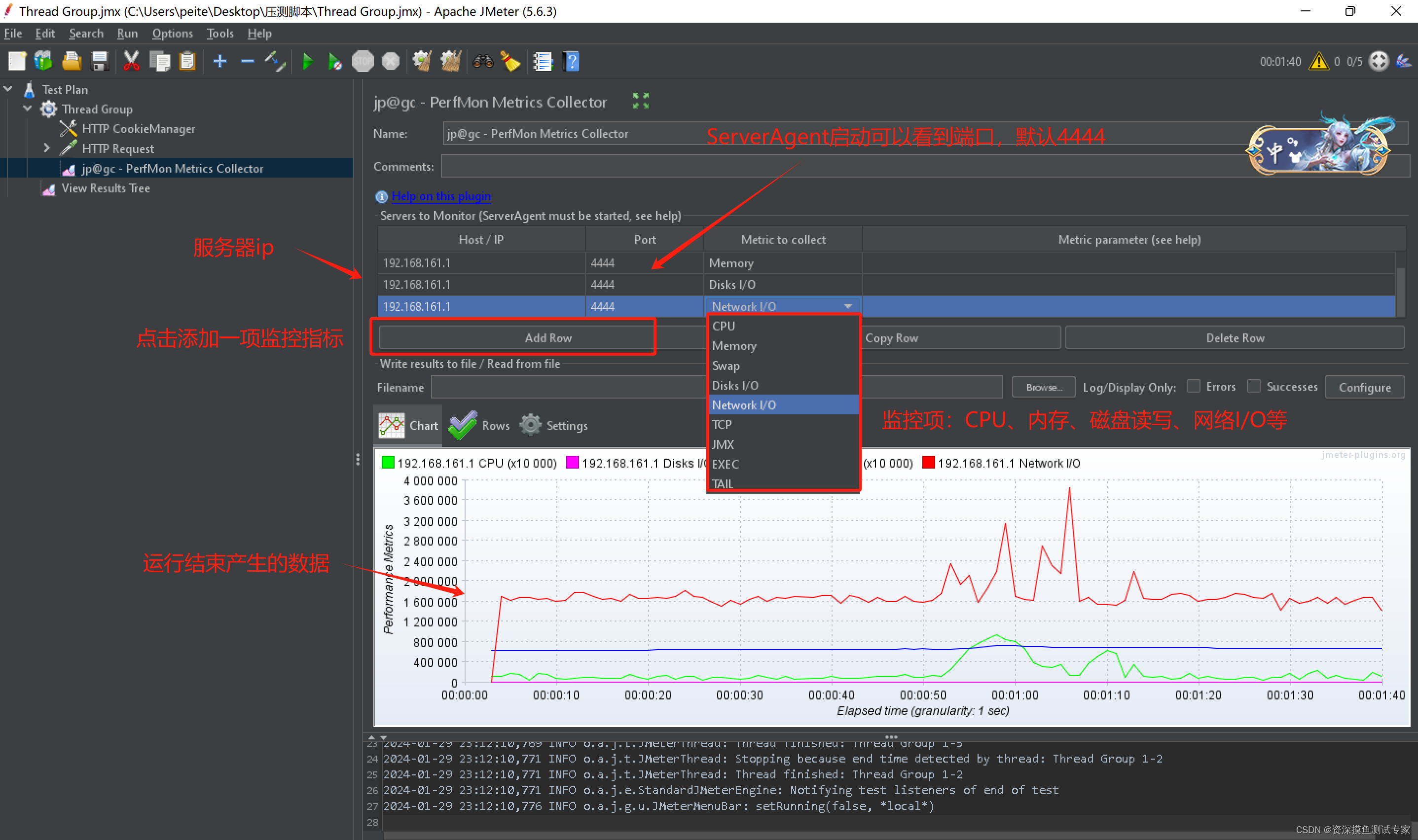Open the Search menu

(x=86, y=34)
